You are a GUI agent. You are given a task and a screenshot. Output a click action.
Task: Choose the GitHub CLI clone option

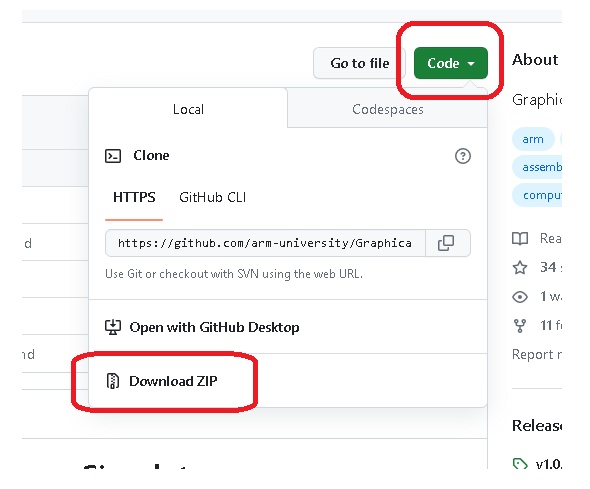point(213,197)
